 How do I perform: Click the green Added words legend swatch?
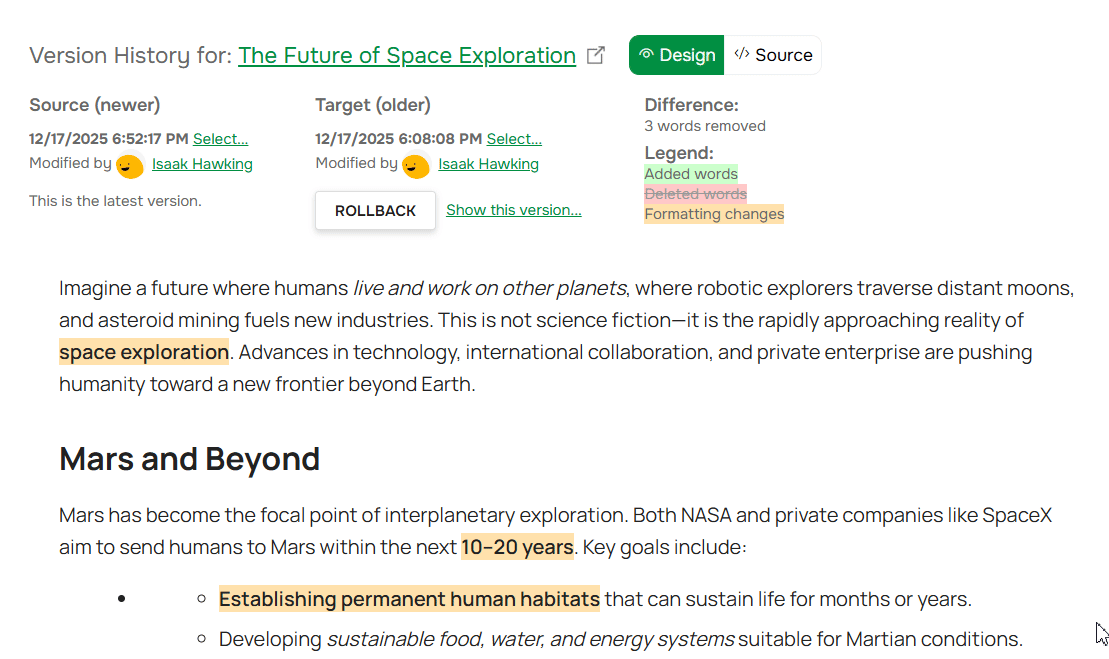click(691, 174)
